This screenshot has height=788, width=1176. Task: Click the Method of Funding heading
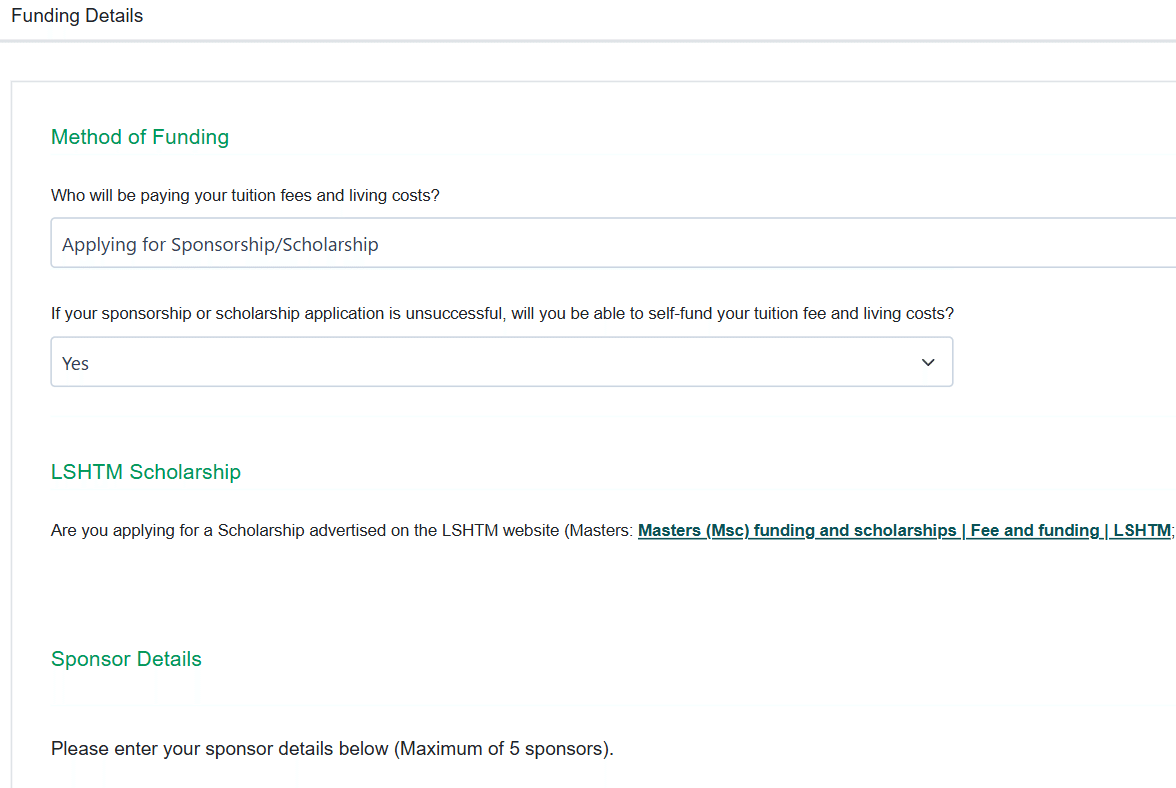point(140,137)
